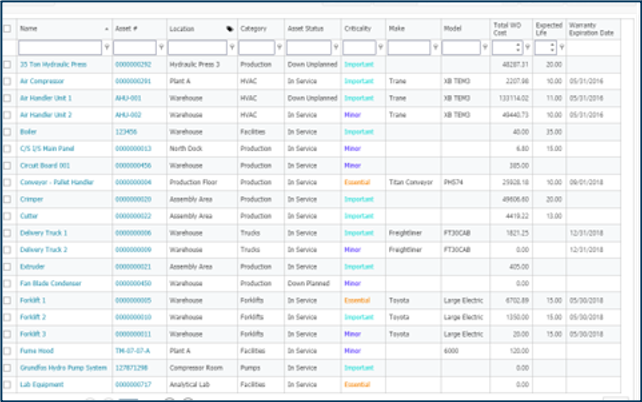Click the Analytical Lab location cell

pyautogui.click(x=190, y=384)
